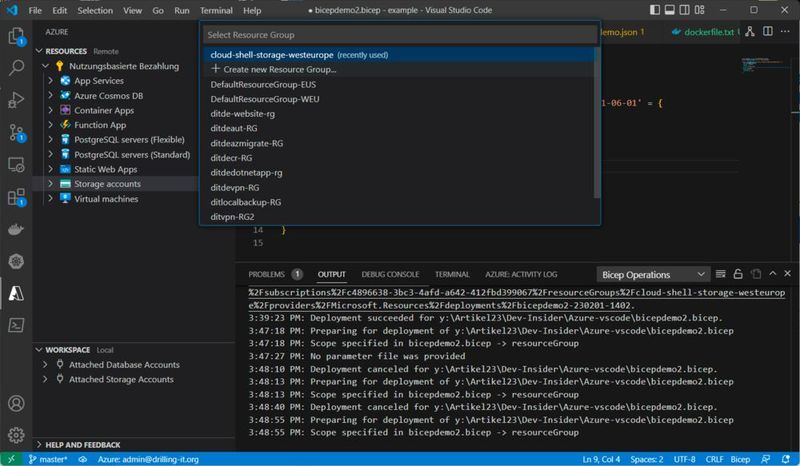Expand the HELP AND FEEDBACK section
Screen dimensions: 800x466
click(x=39, y=445)
